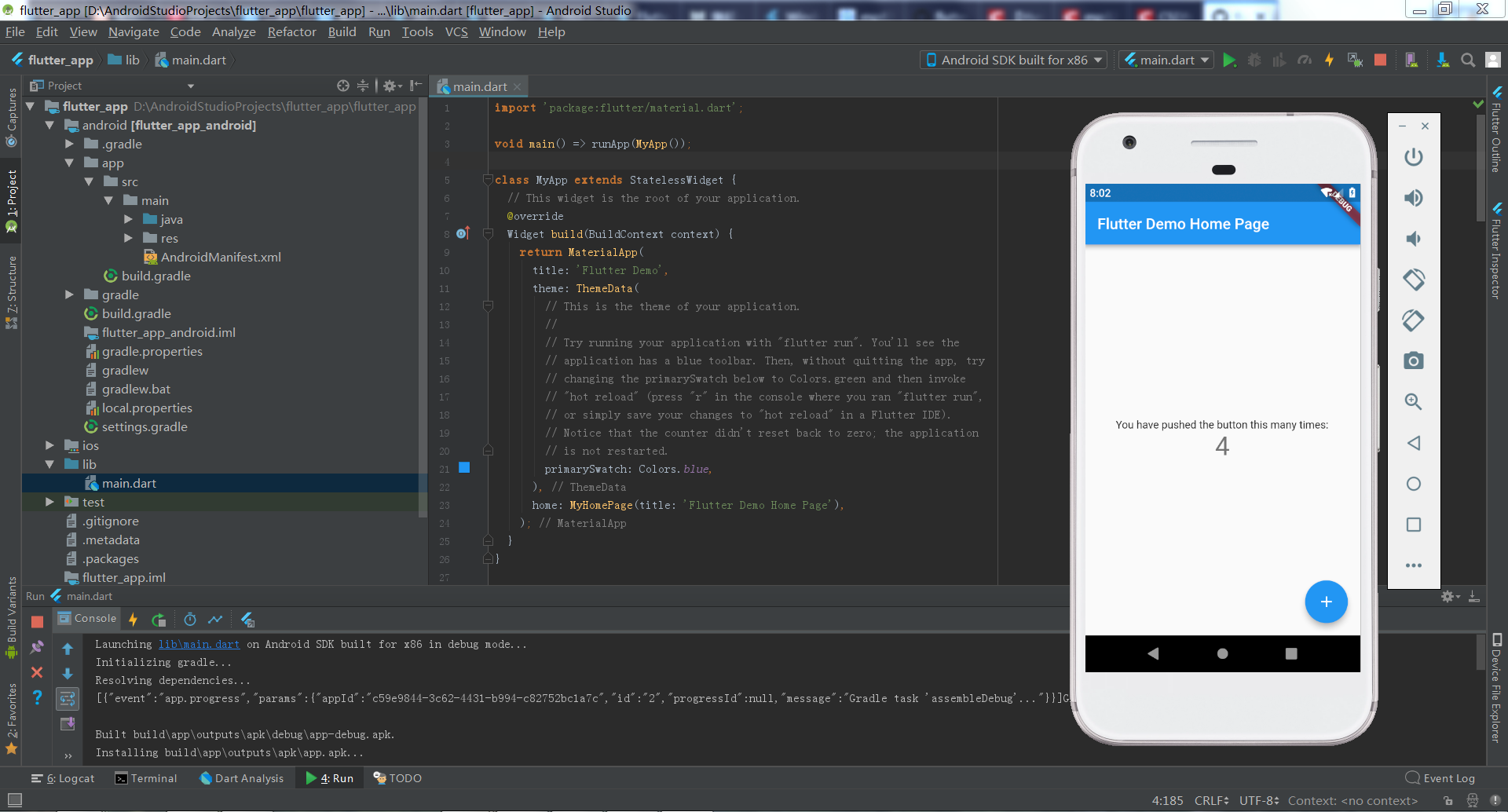Click the Search Everywhere magnifier icon
The height and width of the screenshot is (812, 1508).
tap(1467, 60)
